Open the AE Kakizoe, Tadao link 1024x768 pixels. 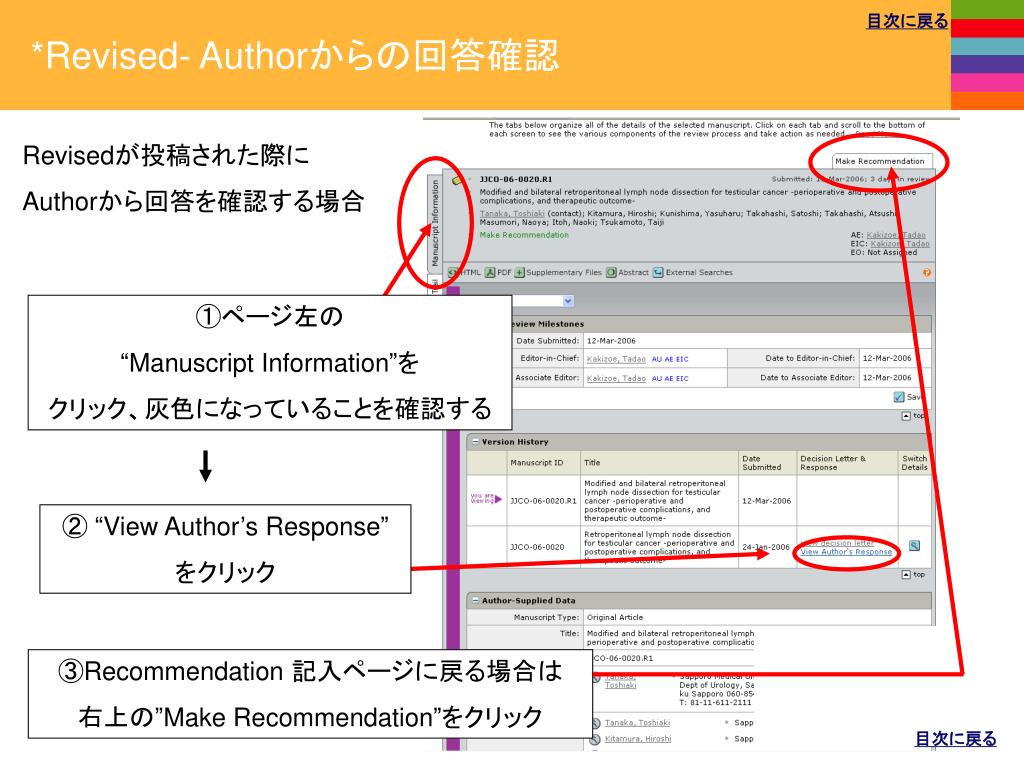click(896, 235)
